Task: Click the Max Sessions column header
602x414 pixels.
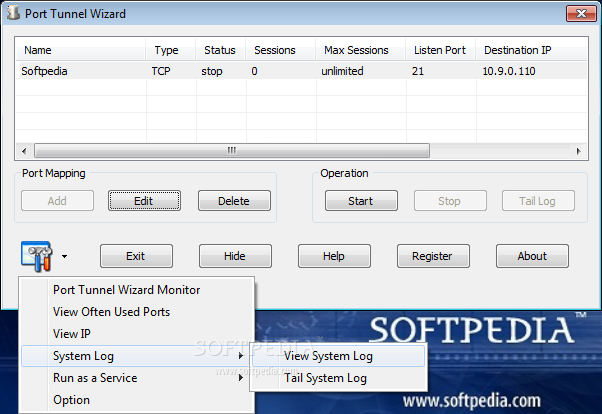Action: point(361,50)
